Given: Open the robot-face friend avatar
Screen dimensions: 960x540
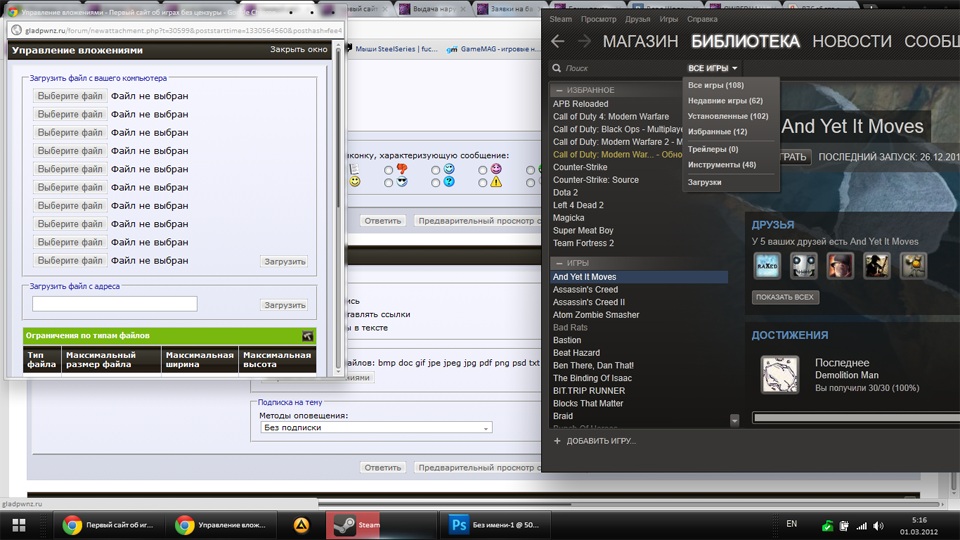Looking at the screenshot, I should [803, 266].
